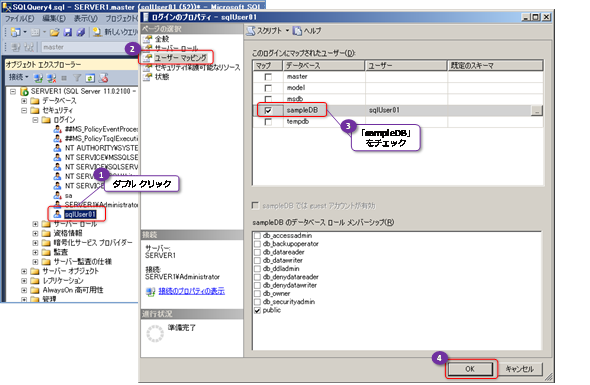Click the New Project icon in SSMS toolbar
The image size is (590, 385).
[15, 32]
